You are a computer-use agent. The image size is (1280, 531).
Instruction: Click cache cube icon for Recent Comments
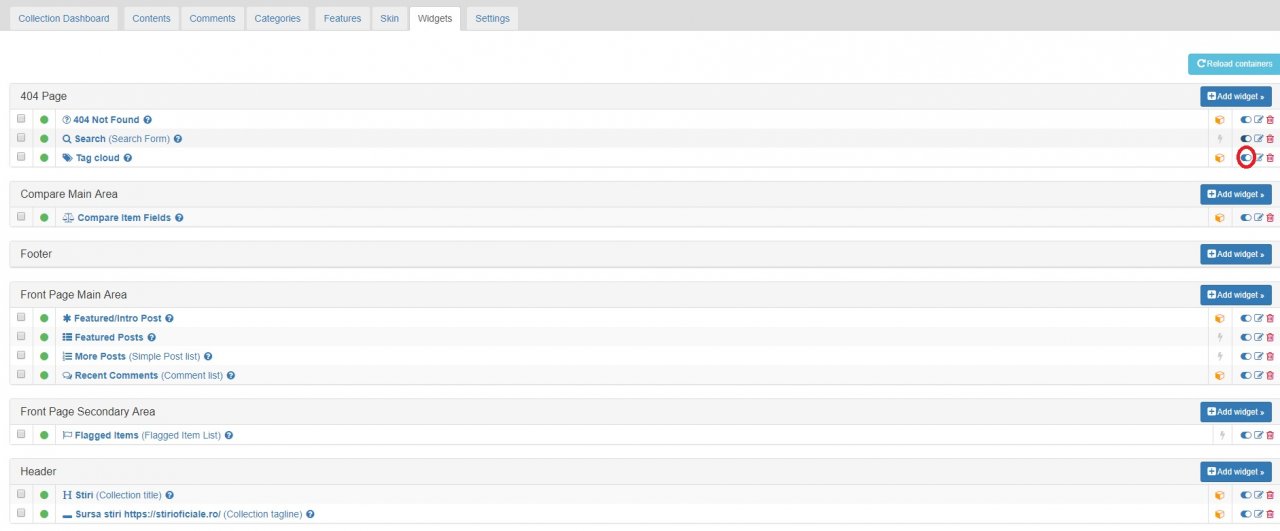click(x=1219, y=376)
